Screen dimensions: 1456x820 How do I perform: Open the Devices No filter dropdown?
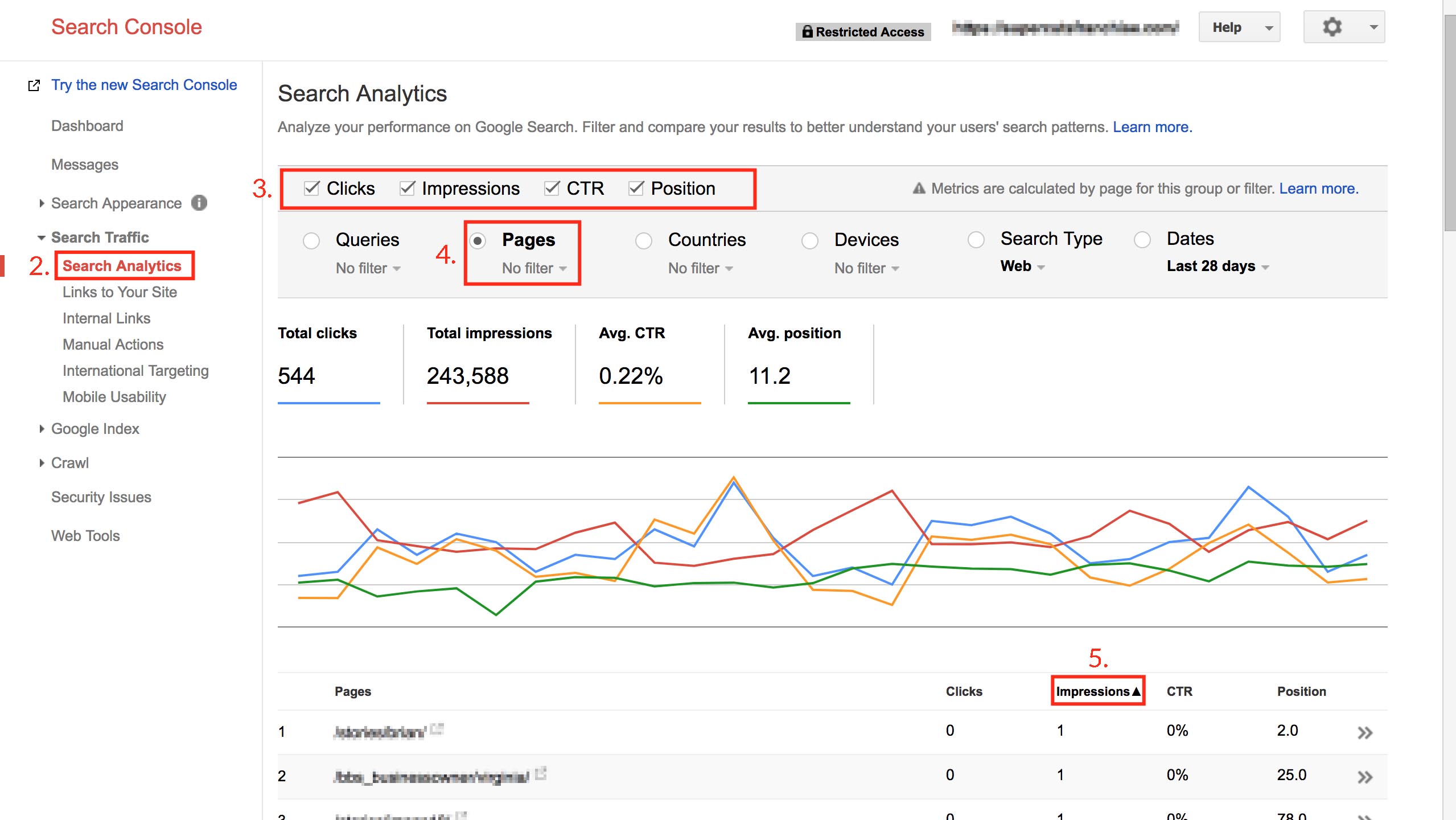(x=867, y=268)
